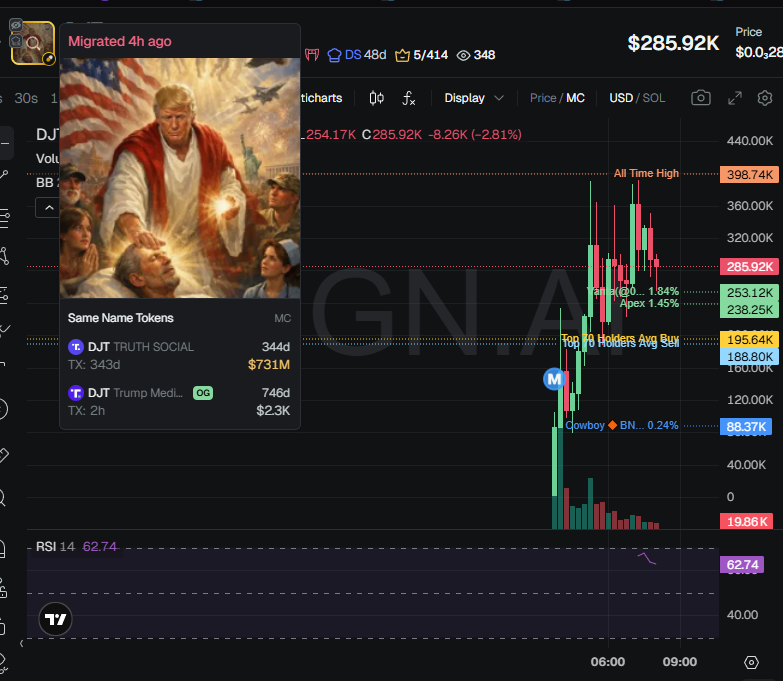The width and height of the screenshot is (783, 681).
Task: Click the green 238.25K price tag
Action: click(x=749, y=310)
